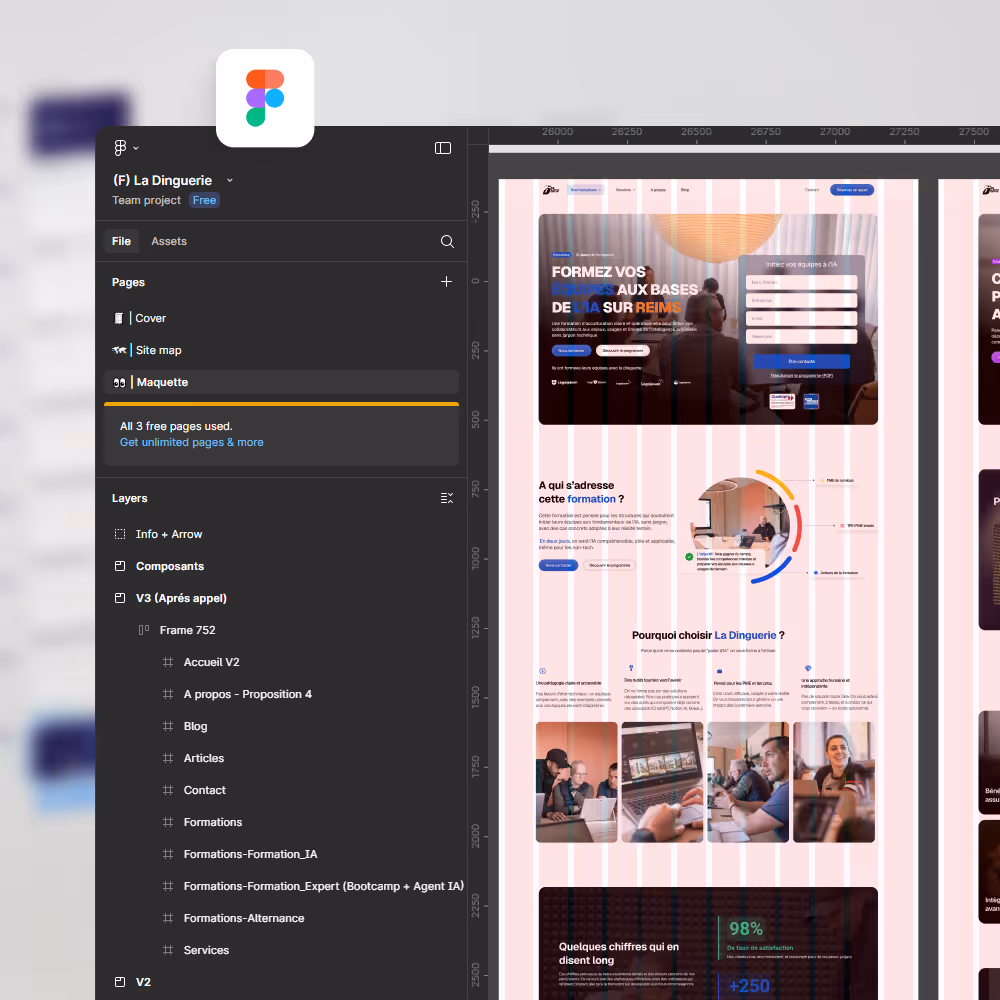Click the frame icon beside Blog

(x=168, y=726)
